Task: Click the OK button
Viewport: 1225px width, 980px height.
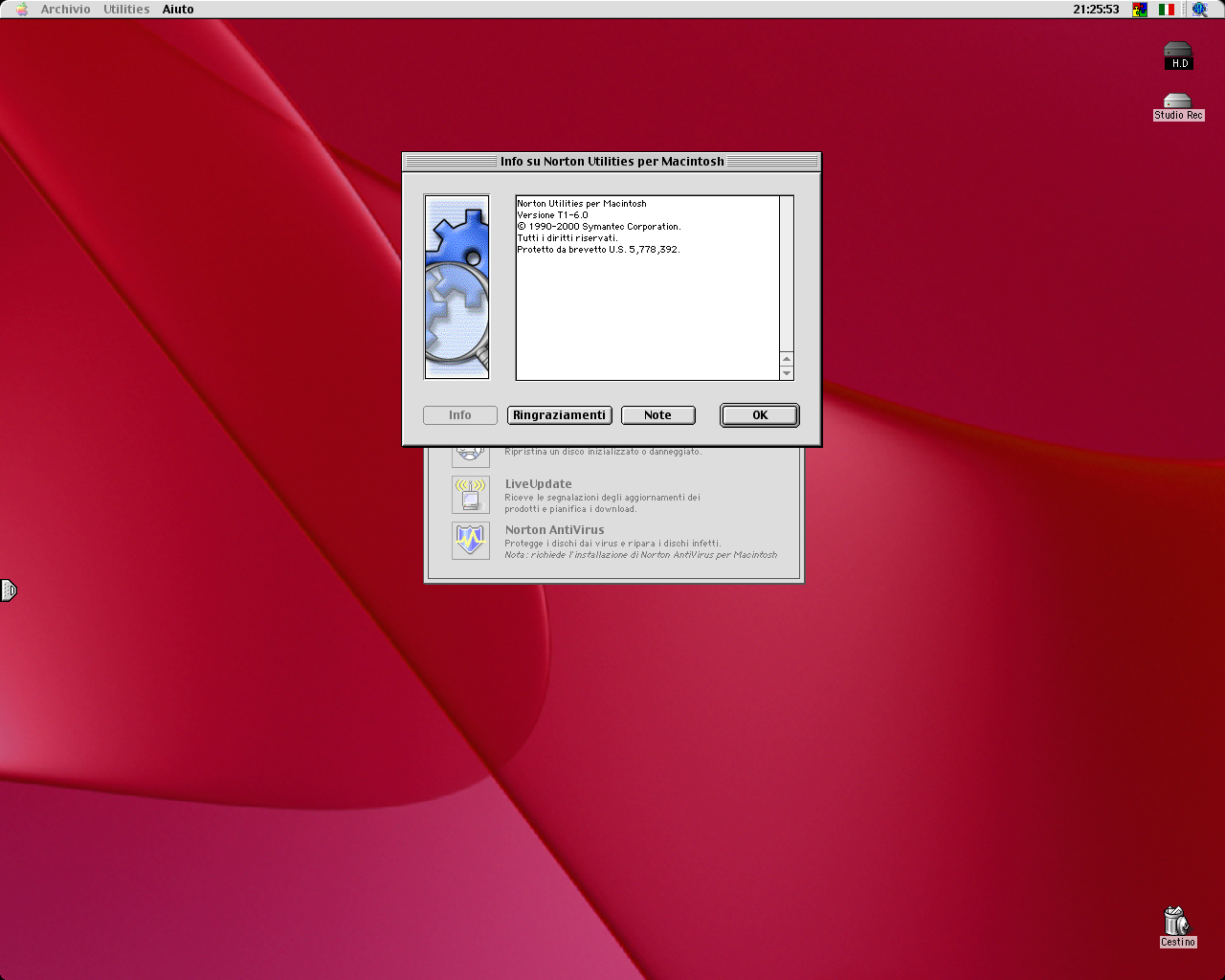Action: [x=760, y=415]
